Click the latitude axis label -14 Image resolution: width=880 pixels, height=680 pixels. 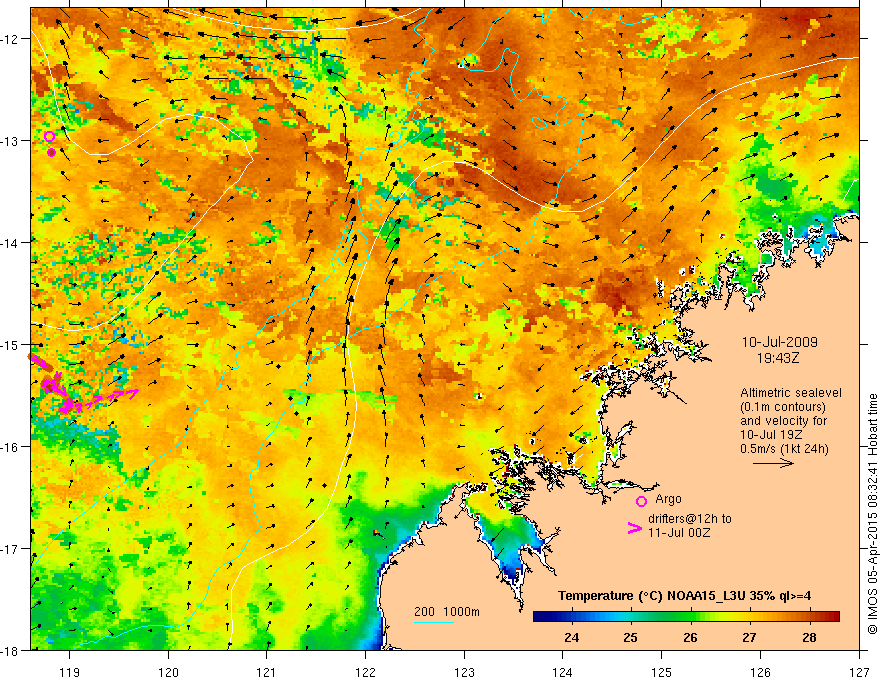coord(11,242)
